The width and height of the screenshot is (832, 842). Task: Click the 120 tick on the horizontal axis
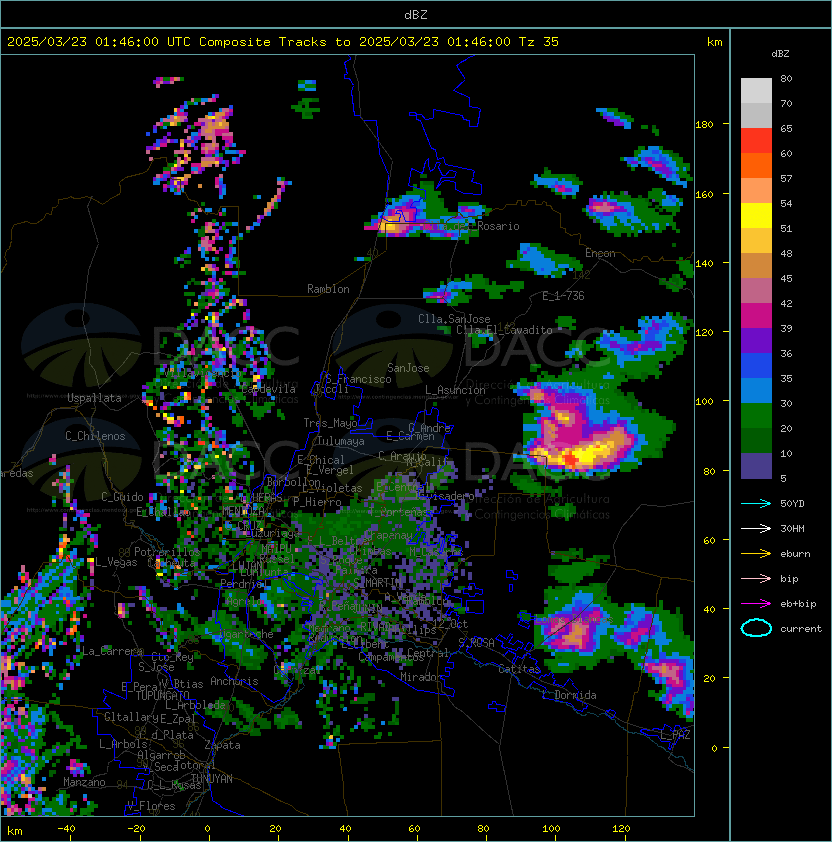tap(621, 829)
